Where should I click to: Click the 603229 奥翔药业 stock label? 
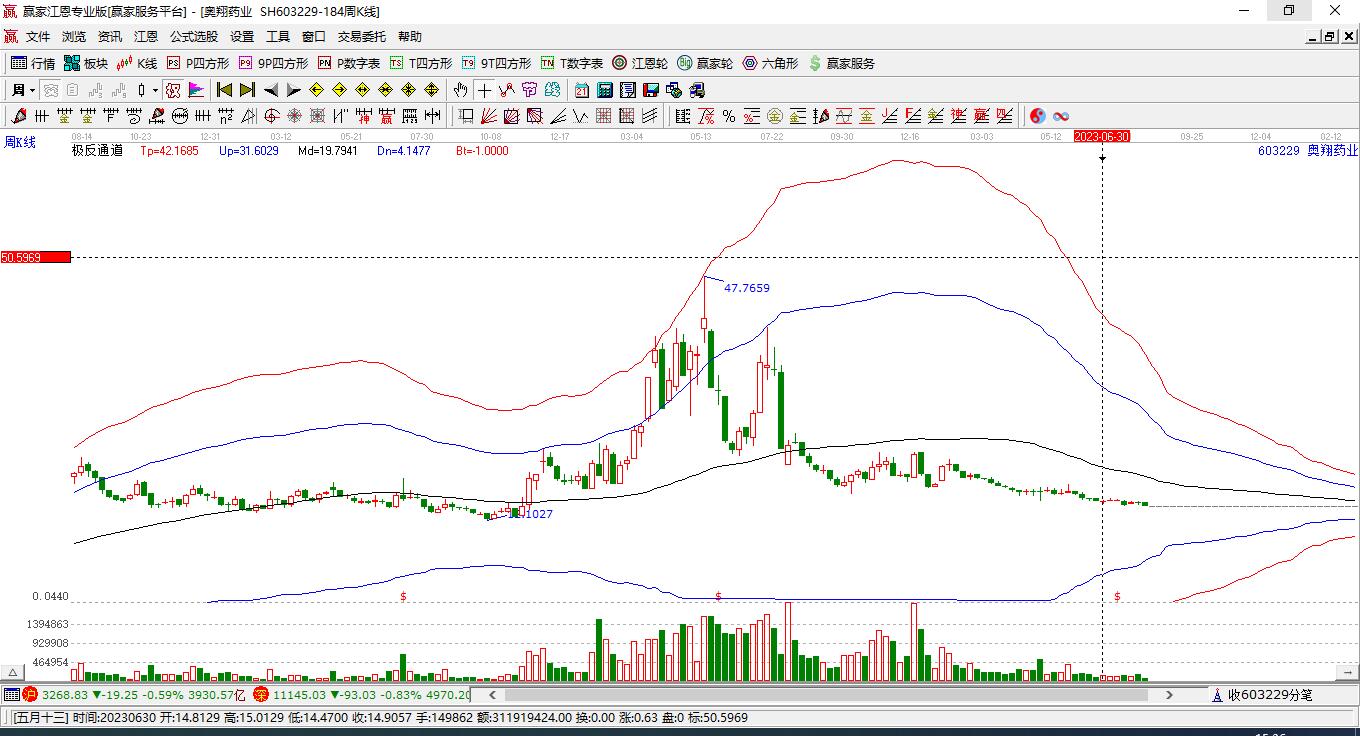[x=1308, y=151]
